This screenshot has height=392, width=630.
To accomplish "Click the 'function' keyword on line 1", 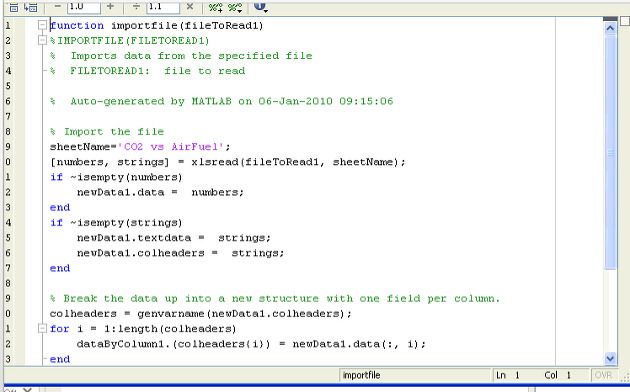I will pyautogui.click(x=77, y=26).
